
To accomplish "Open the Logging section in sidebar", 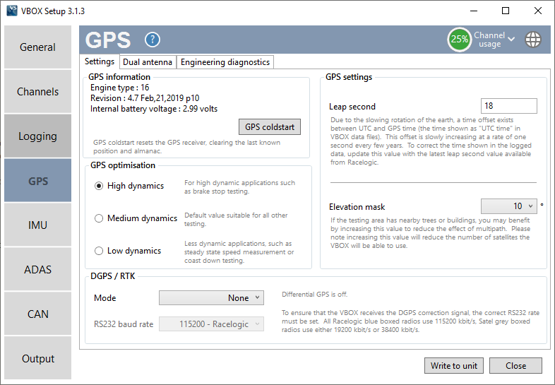I will pos(38,136).
